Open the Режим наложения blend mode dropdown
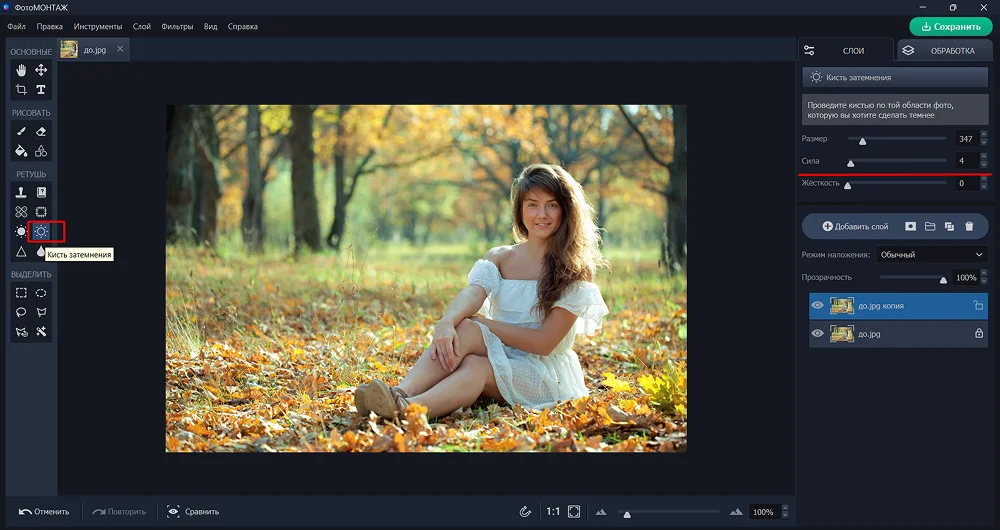The height and width of the screenshot is (530, 1000). [932, 254]
